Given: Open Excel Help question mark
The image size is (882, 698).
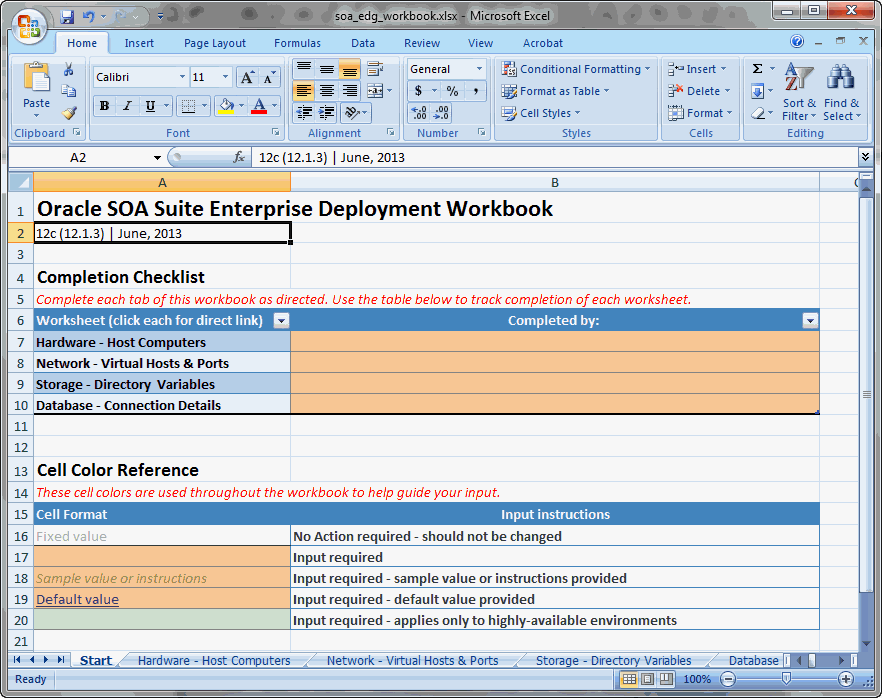Looking at the screenshot, I should pyautogui.click(x=796, y=41).
